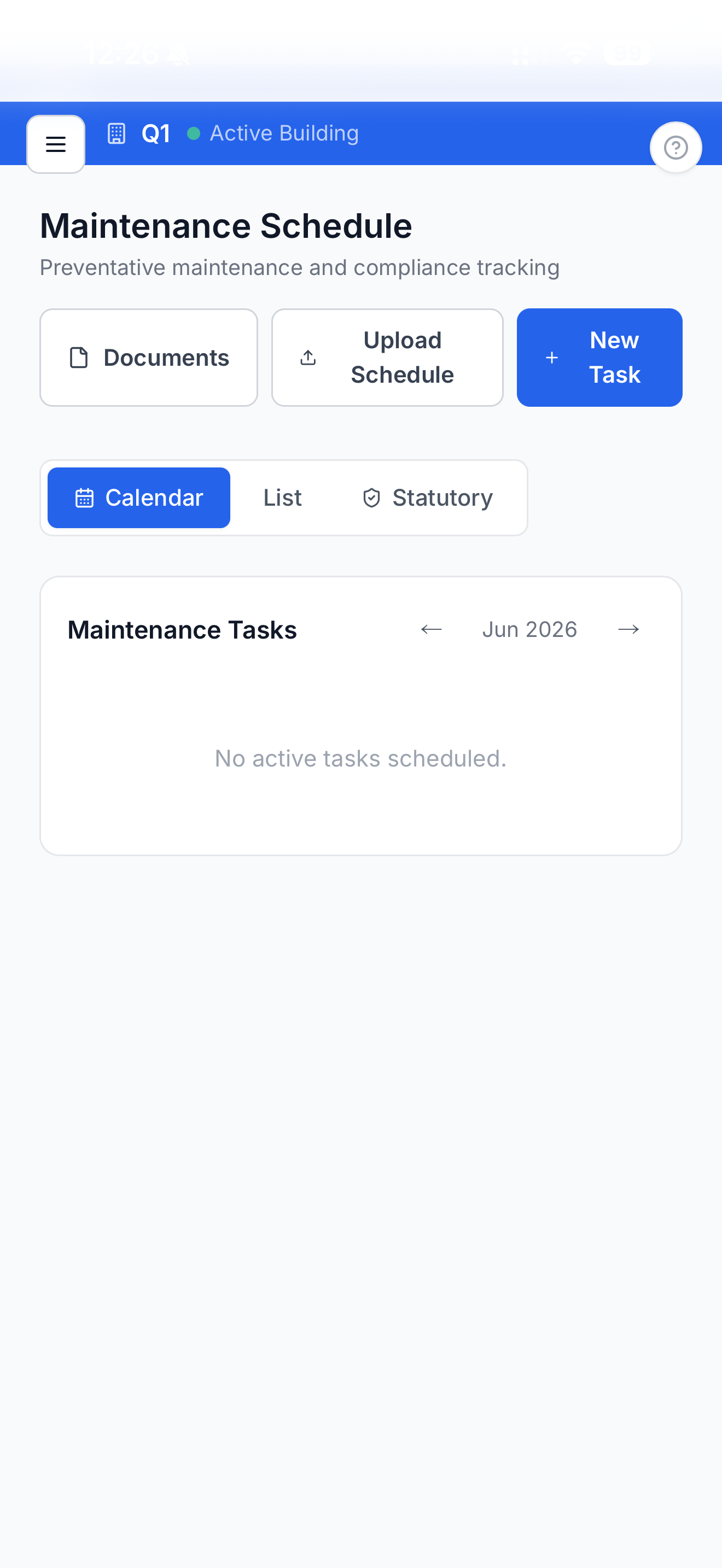Create a New Task
722x1568 pixels.
click(599, 358)
